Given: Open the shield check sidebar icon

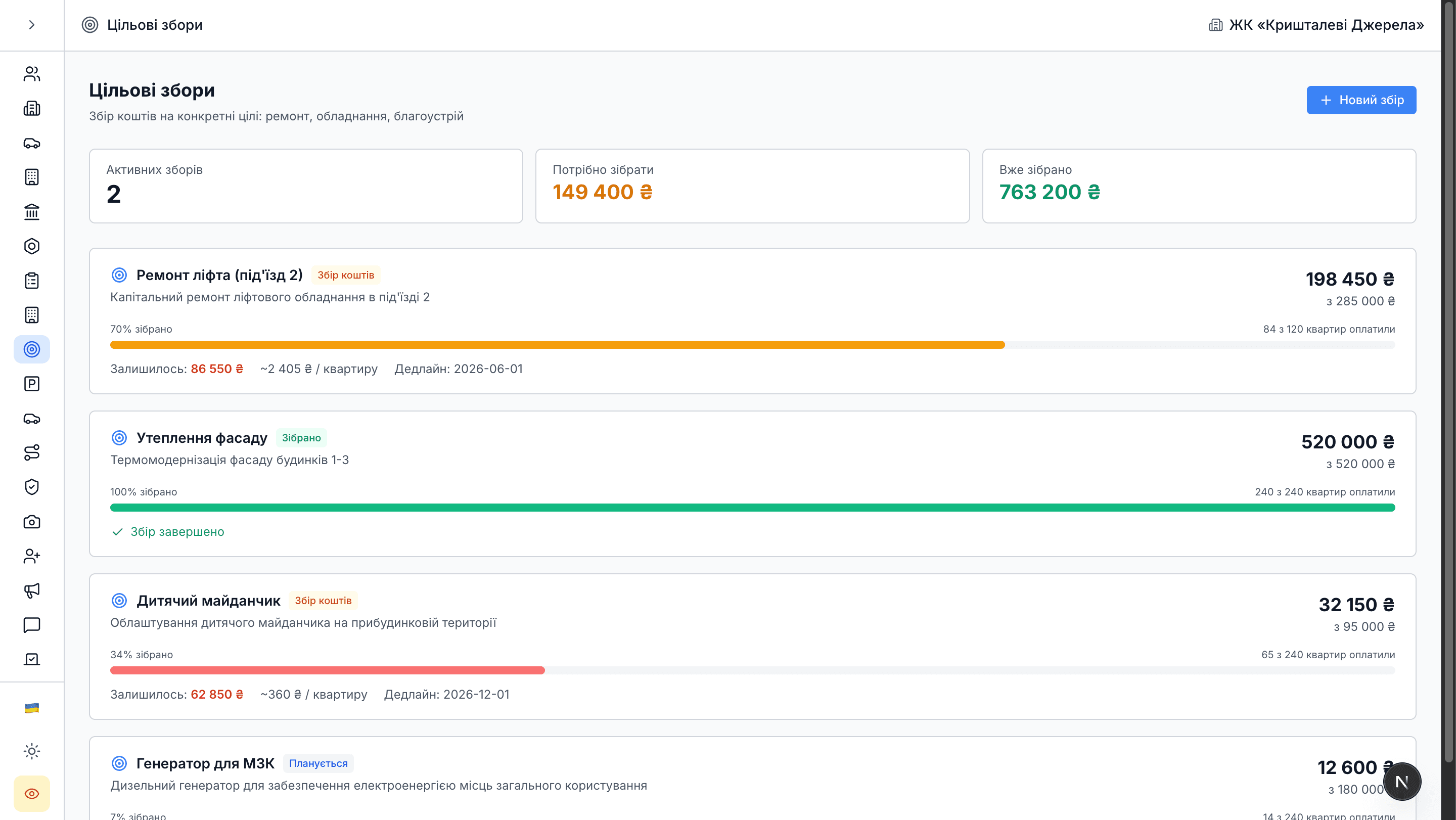Looking at the screenshot, I should coord(32,487).
